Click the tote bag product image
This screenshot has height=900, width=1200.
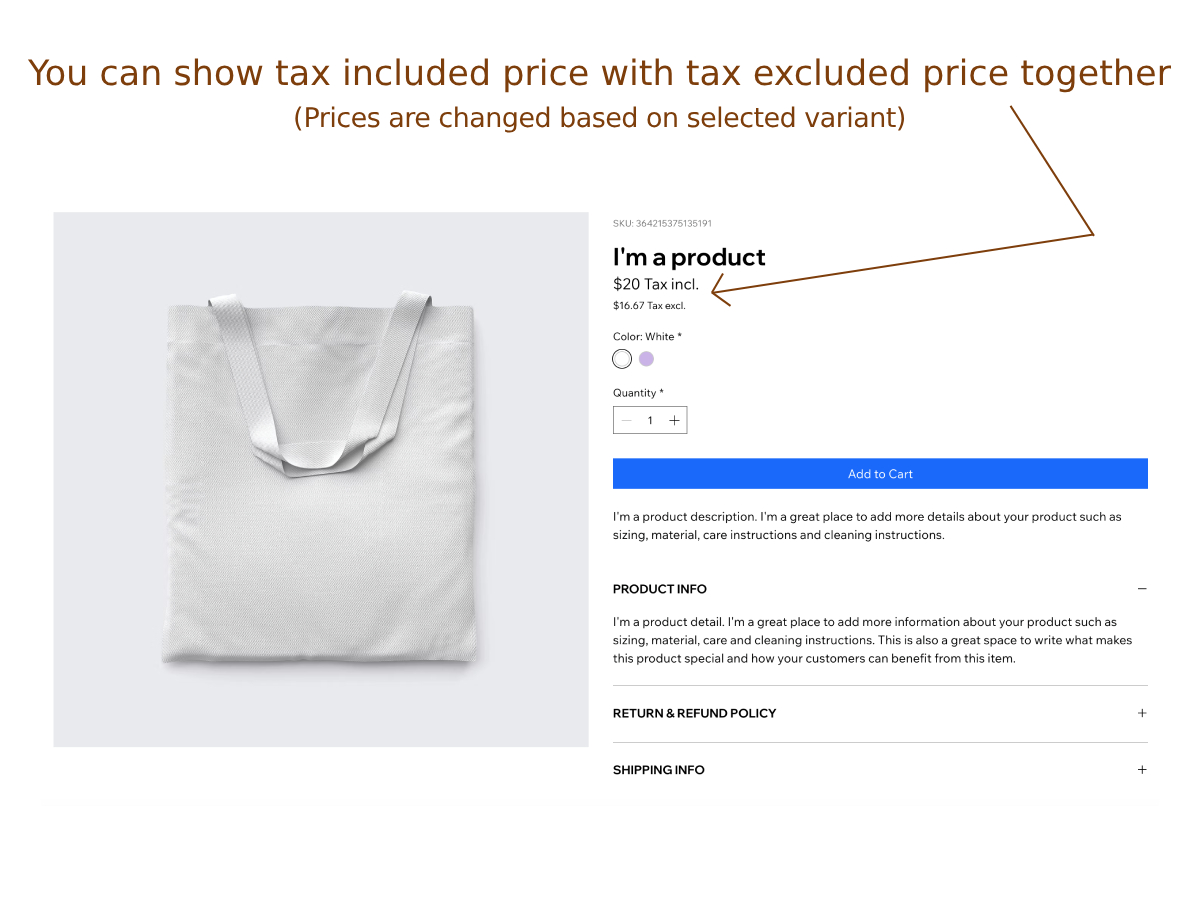pyautogui.click(x=321, y=479)
